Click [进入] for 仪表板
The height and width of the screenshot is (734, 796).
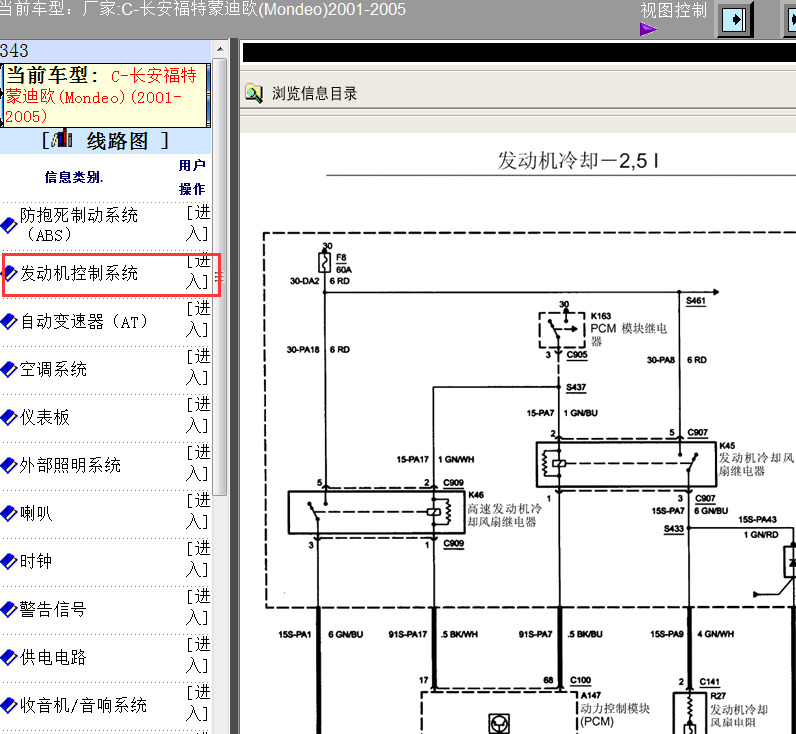coord(198,415)
